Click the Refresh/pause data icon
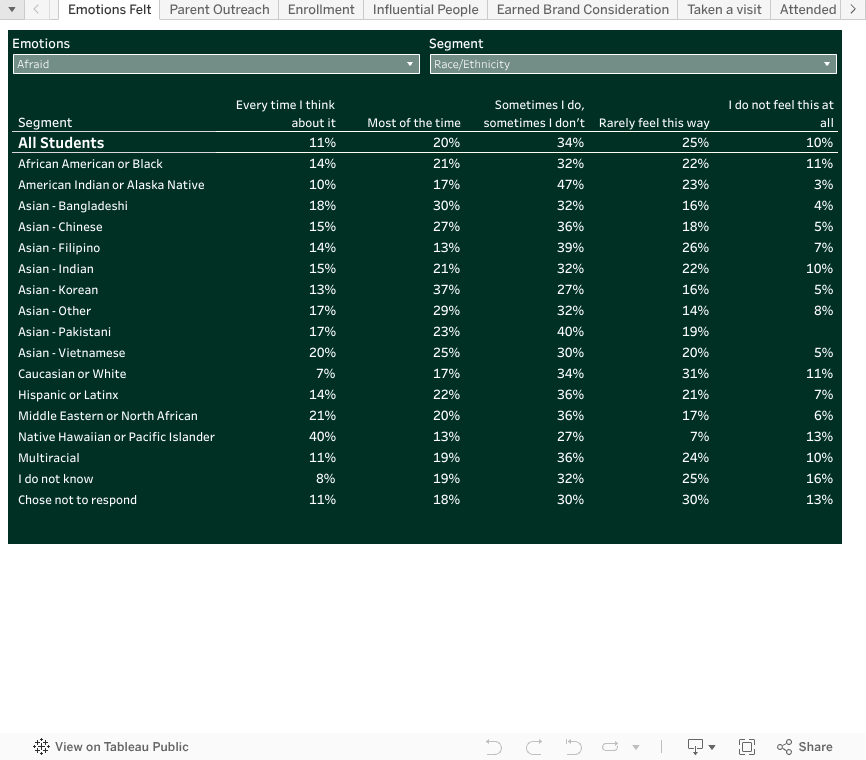Image resolution: width=866 pixels, height=760 pixels. (610, 747)
